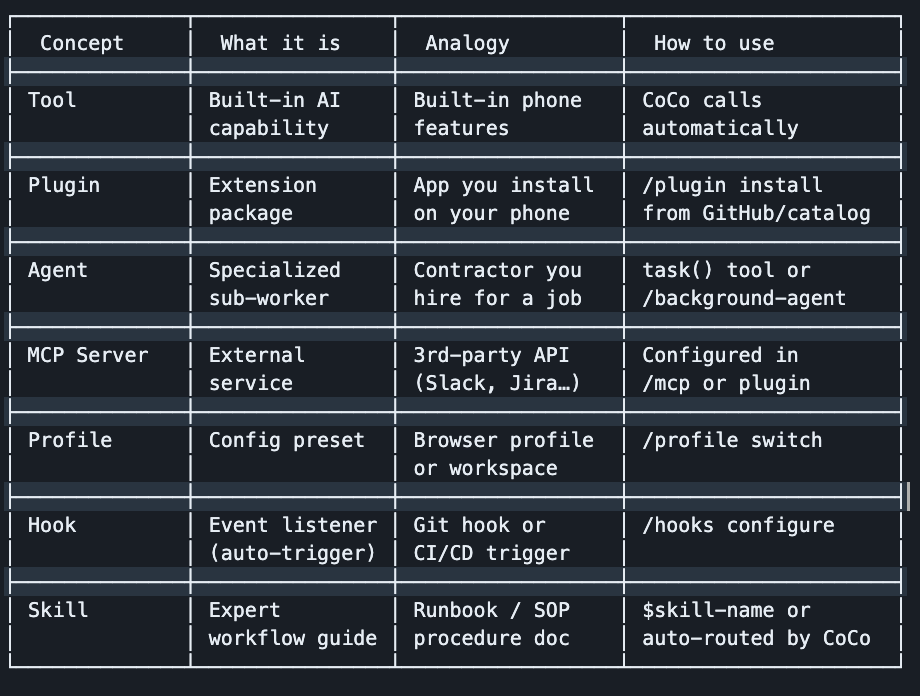Click the scrollbar handle at right edge
Image resolution: width=920 pixels, height=696 pixels.
tap(908, 496)
